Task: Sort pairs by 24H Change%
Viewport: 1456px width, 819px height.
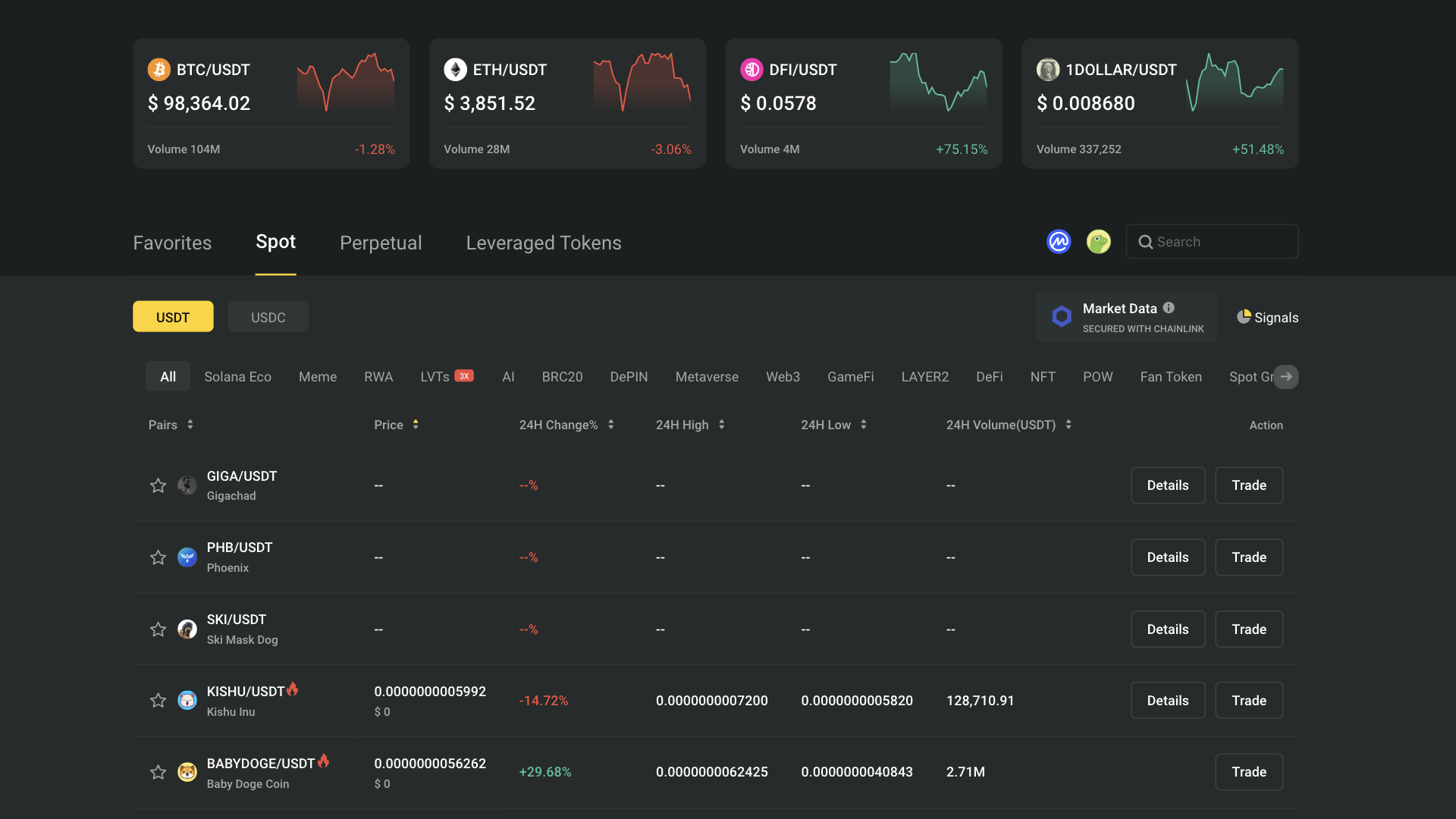Action: pos(611,425)
